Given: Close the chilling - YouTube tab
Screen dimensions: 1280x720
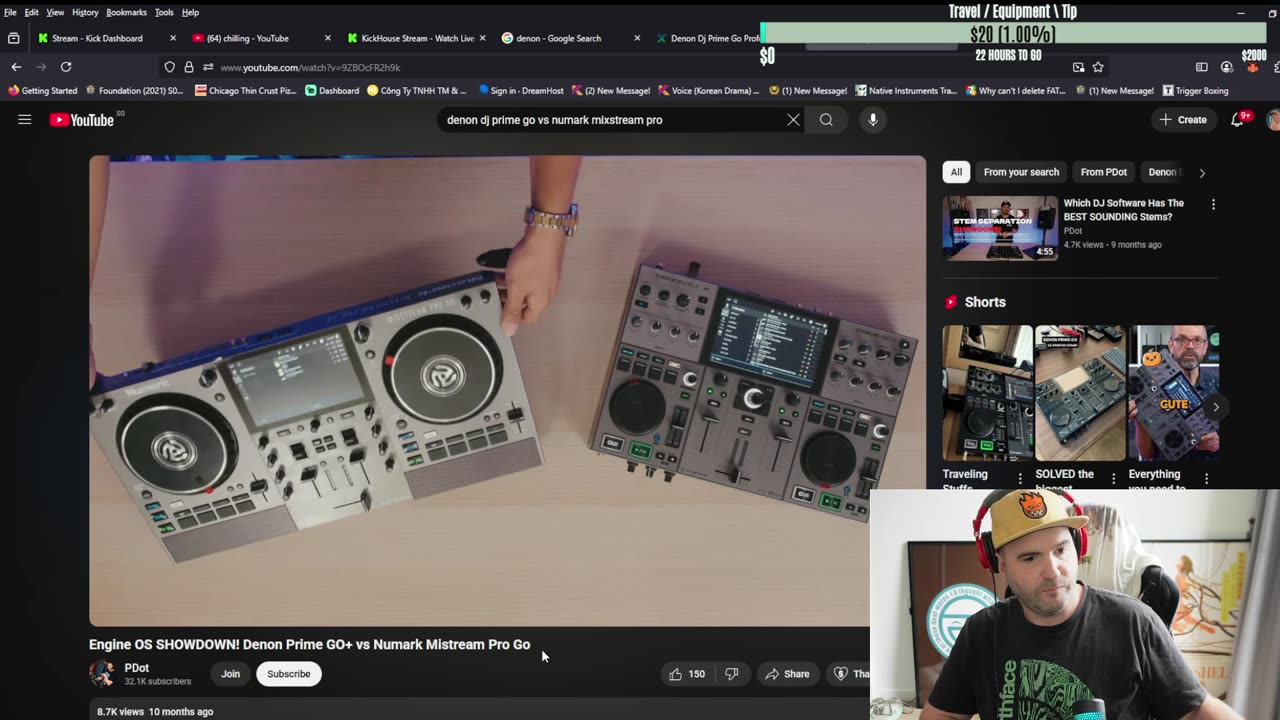Looking at the screenshot, I should coord(327,38).
